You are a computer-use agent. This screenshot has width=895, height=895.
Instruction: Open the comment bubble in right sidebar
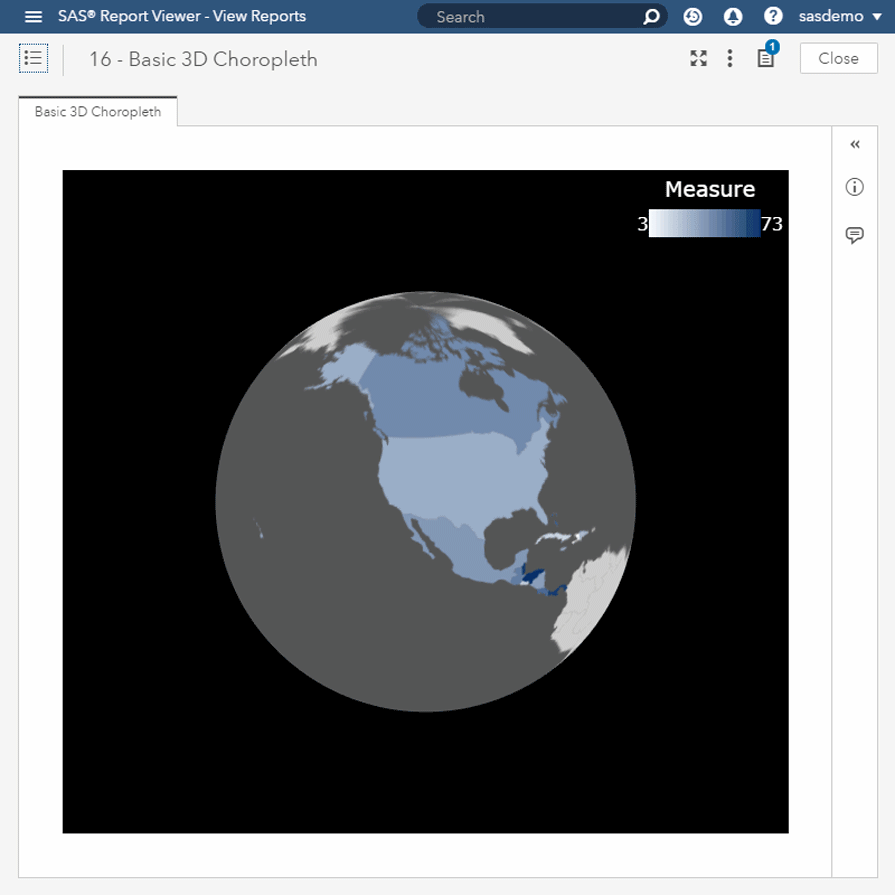[854, 235]
